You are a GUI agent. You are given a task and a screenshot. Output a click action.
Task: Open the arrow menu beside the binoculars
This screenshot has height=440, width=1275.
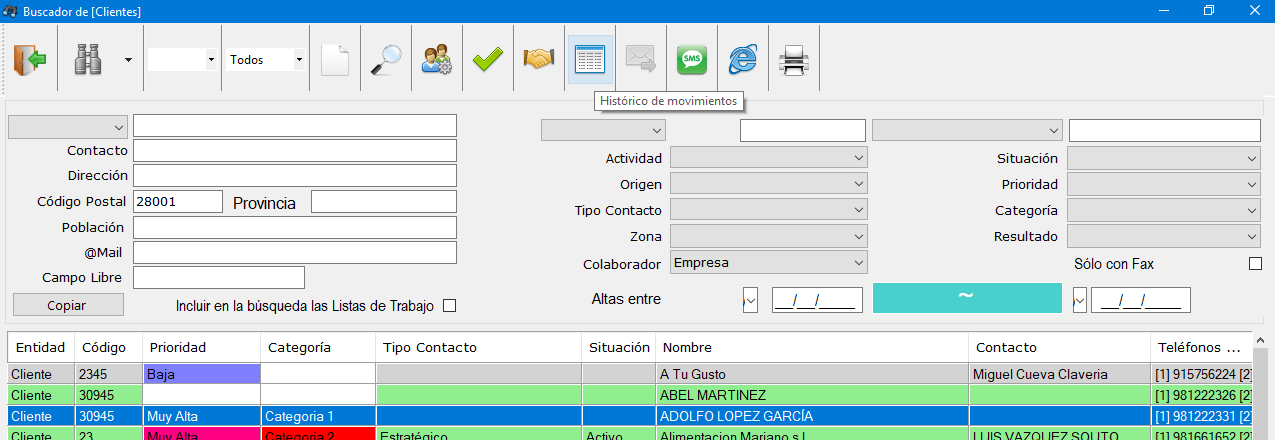[128, 60]
